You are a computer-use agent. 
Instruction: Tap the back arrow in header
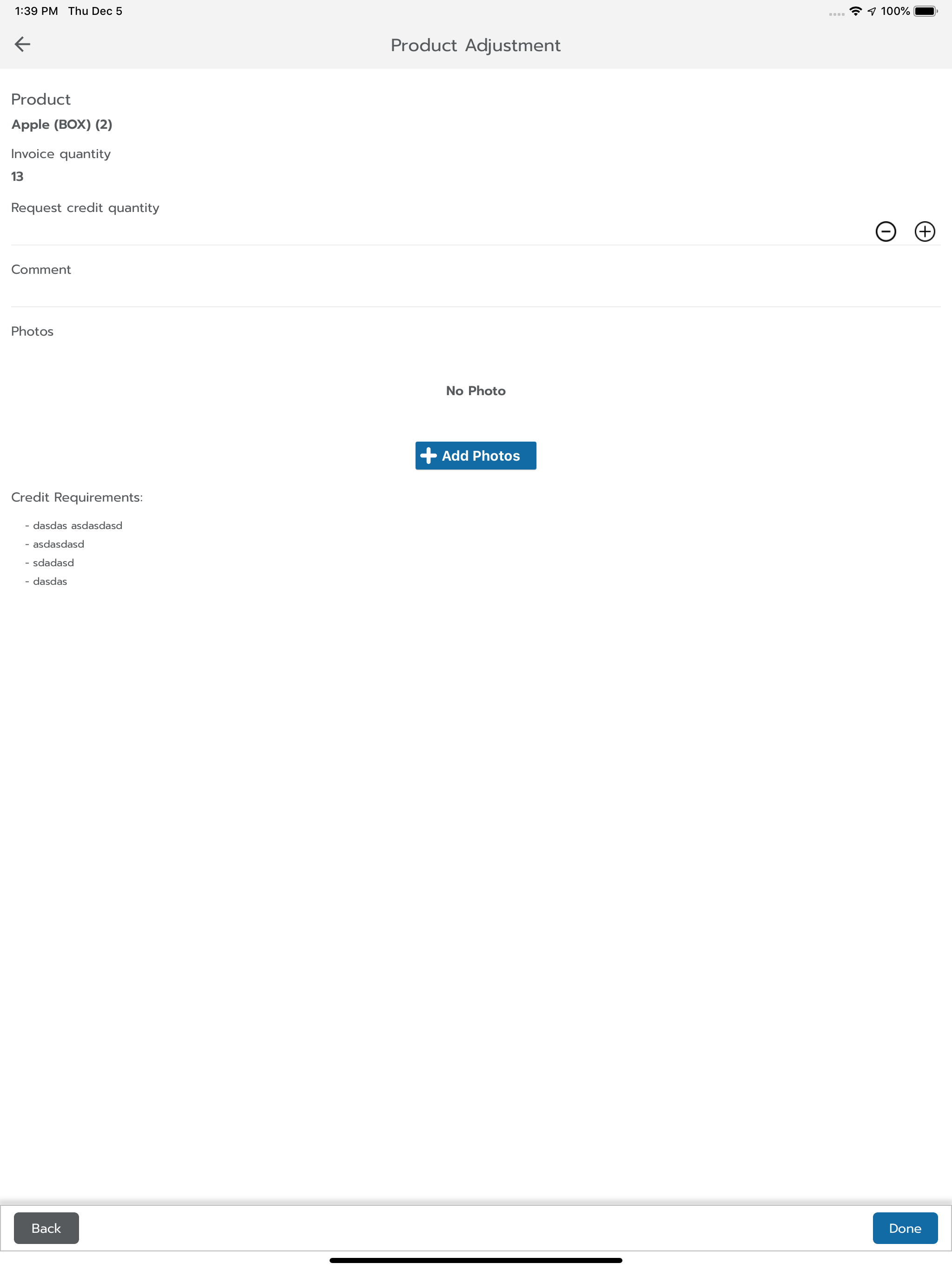pyautogui.click(x=22, y=44)
